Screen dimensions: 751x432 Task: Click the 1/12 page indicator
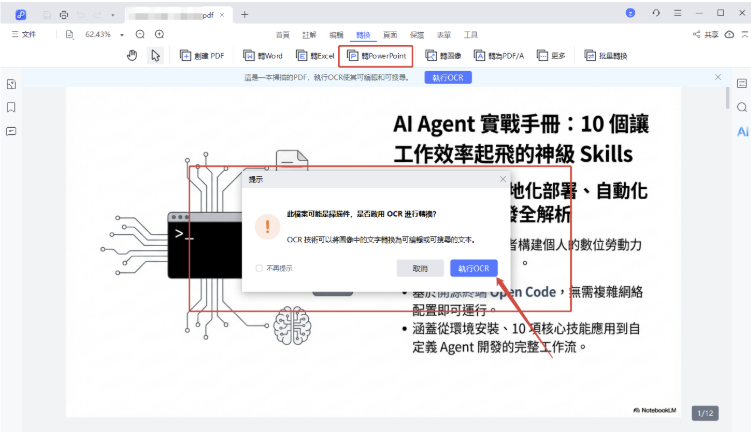click(705, 413)
